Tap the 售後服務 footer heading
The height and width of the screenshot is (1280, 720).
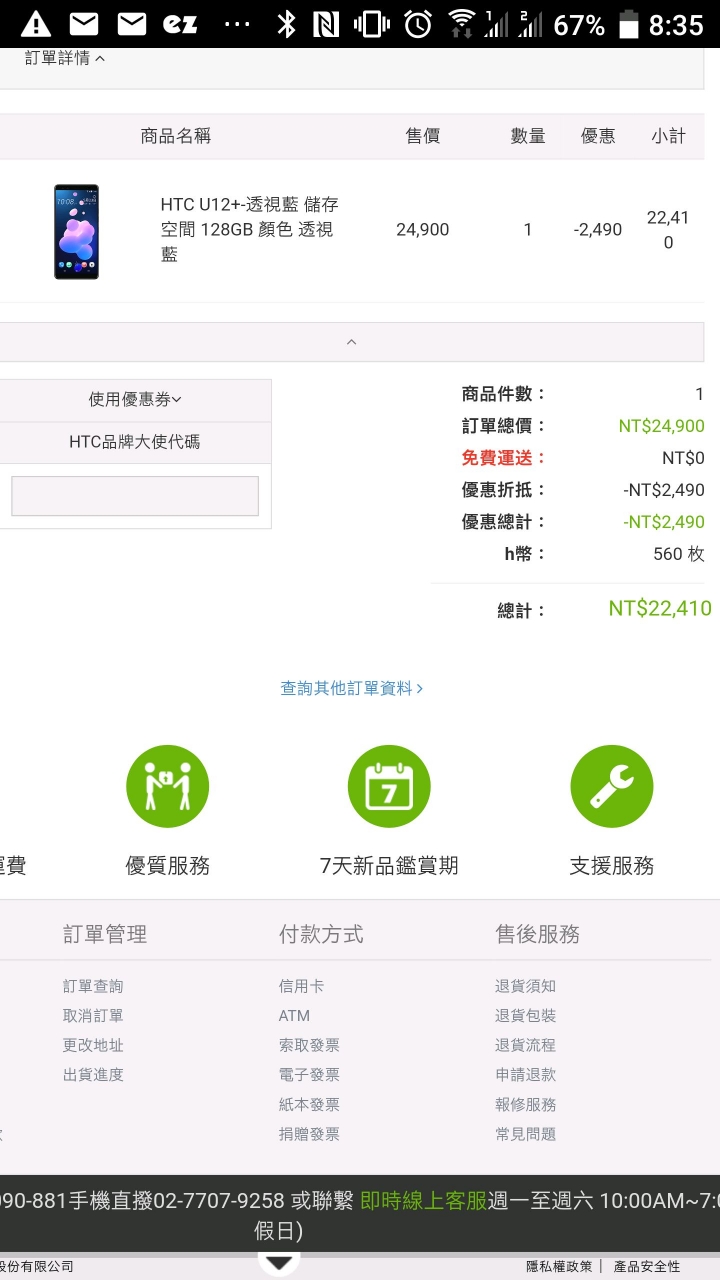coord(537,934)
